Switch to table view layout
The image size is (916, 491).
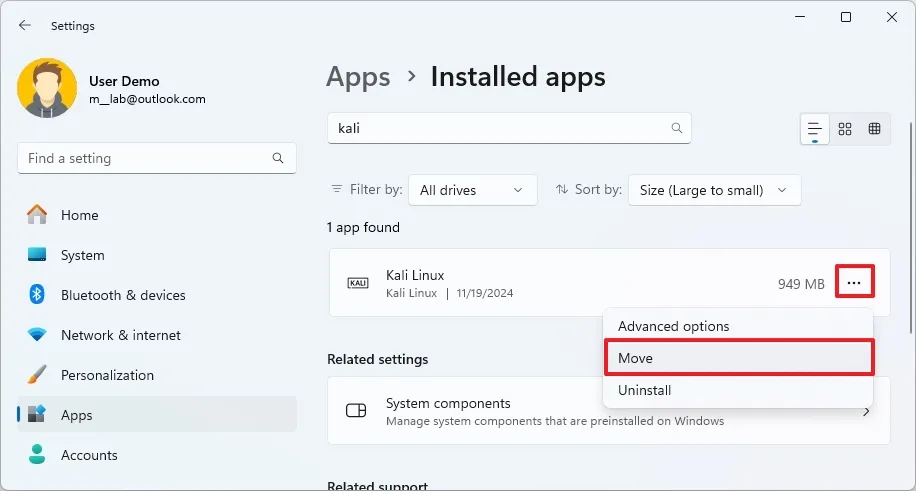[875, 129]
